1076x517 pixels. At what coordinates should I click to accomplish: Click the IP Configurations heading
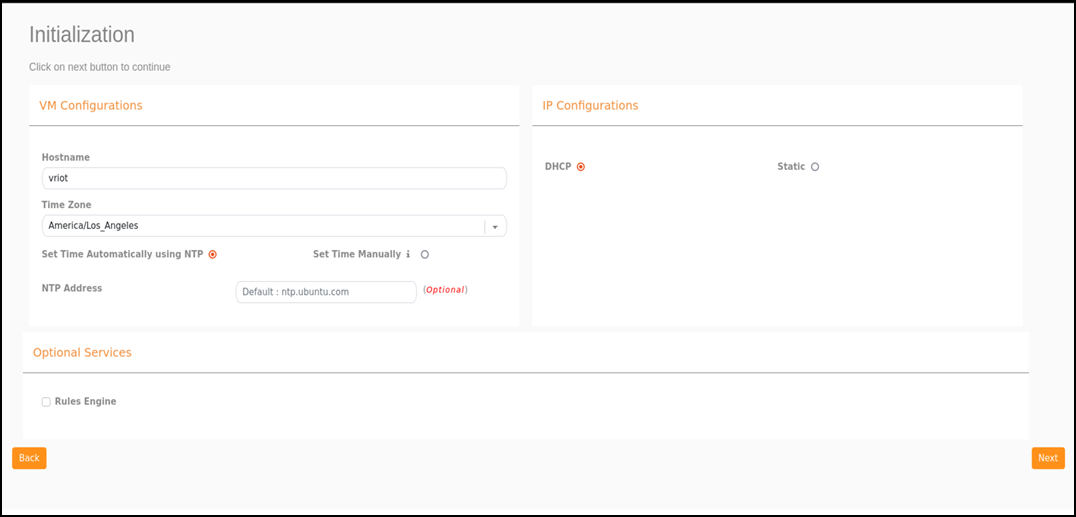[x=590, y=105]
